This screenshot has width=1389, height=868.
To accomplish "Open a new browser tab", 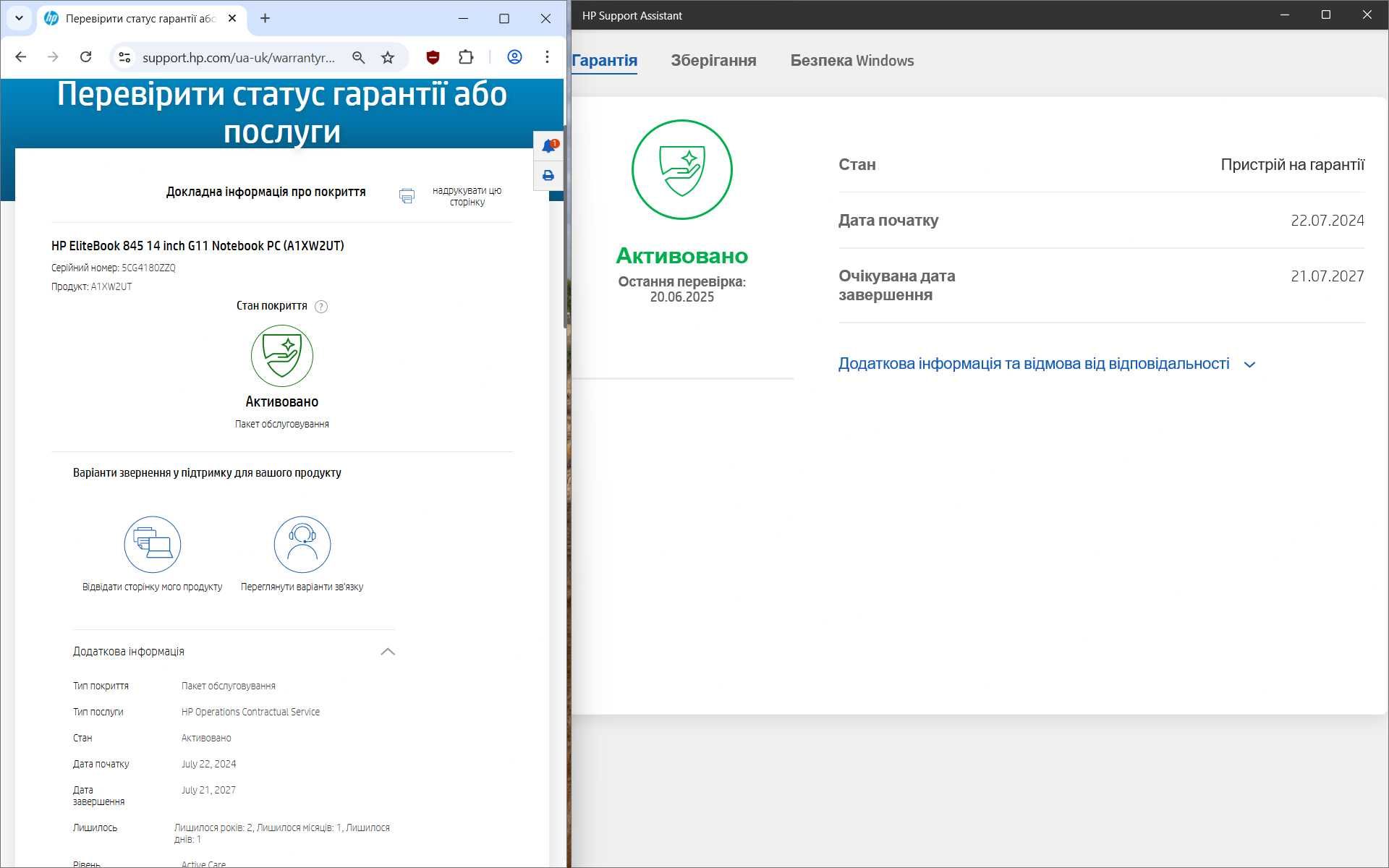I will click(265, 19).
